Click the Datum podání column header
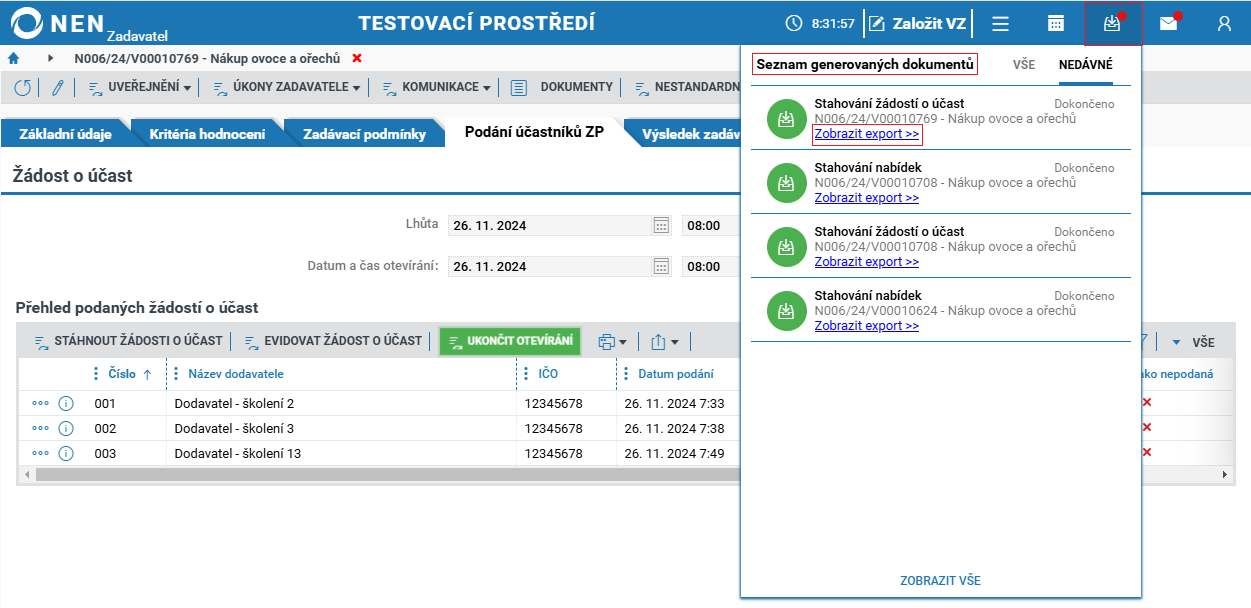The height and width of the screenshot is (608, 1251). (675, 374)
